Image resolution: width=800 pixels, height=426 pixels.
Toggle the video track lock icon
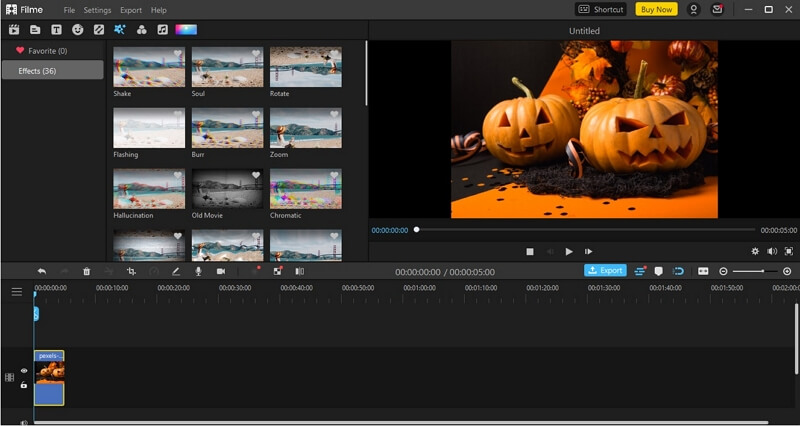pos(23,385)
